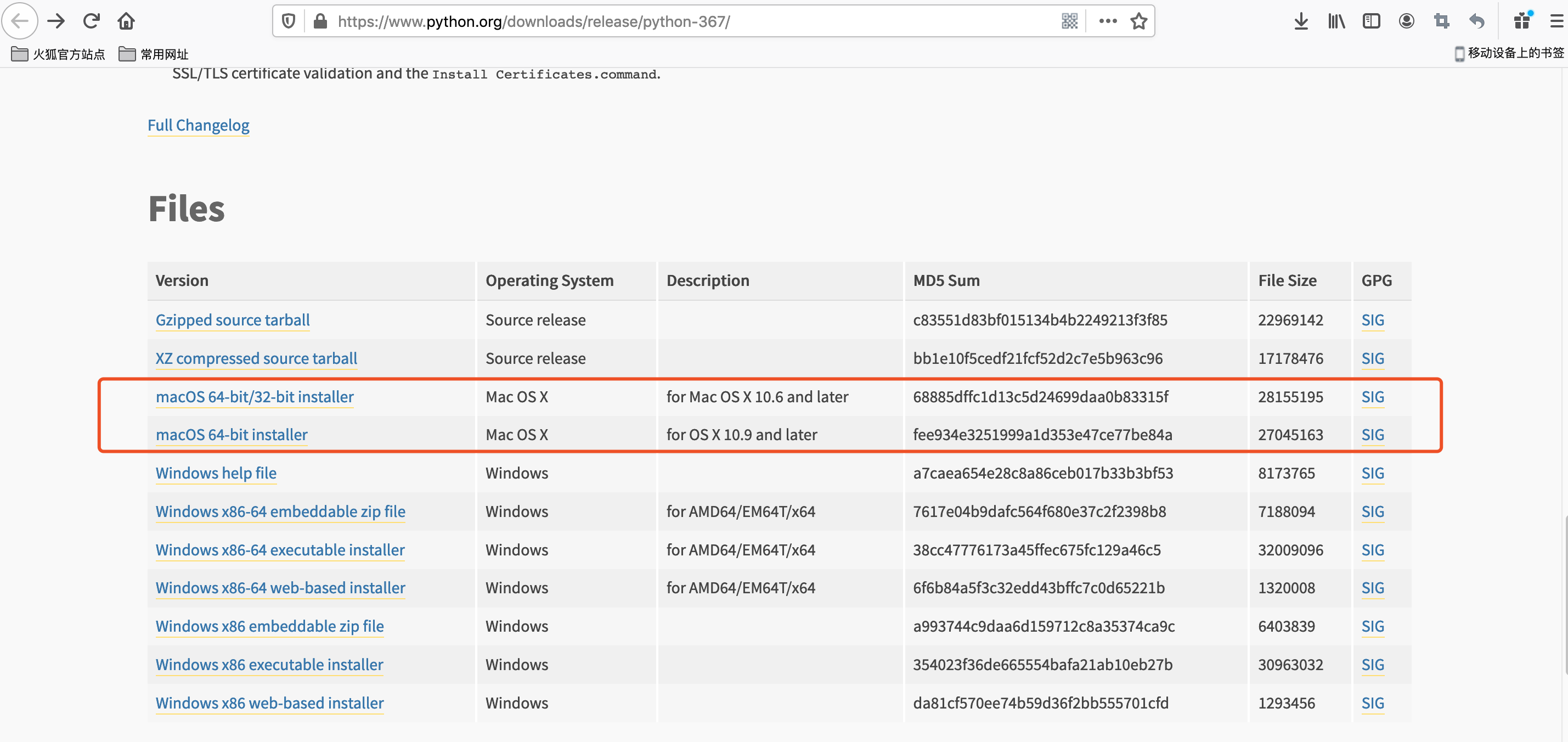
Task: Download Windows x86 web-based installer
Action: coord(269,702)
